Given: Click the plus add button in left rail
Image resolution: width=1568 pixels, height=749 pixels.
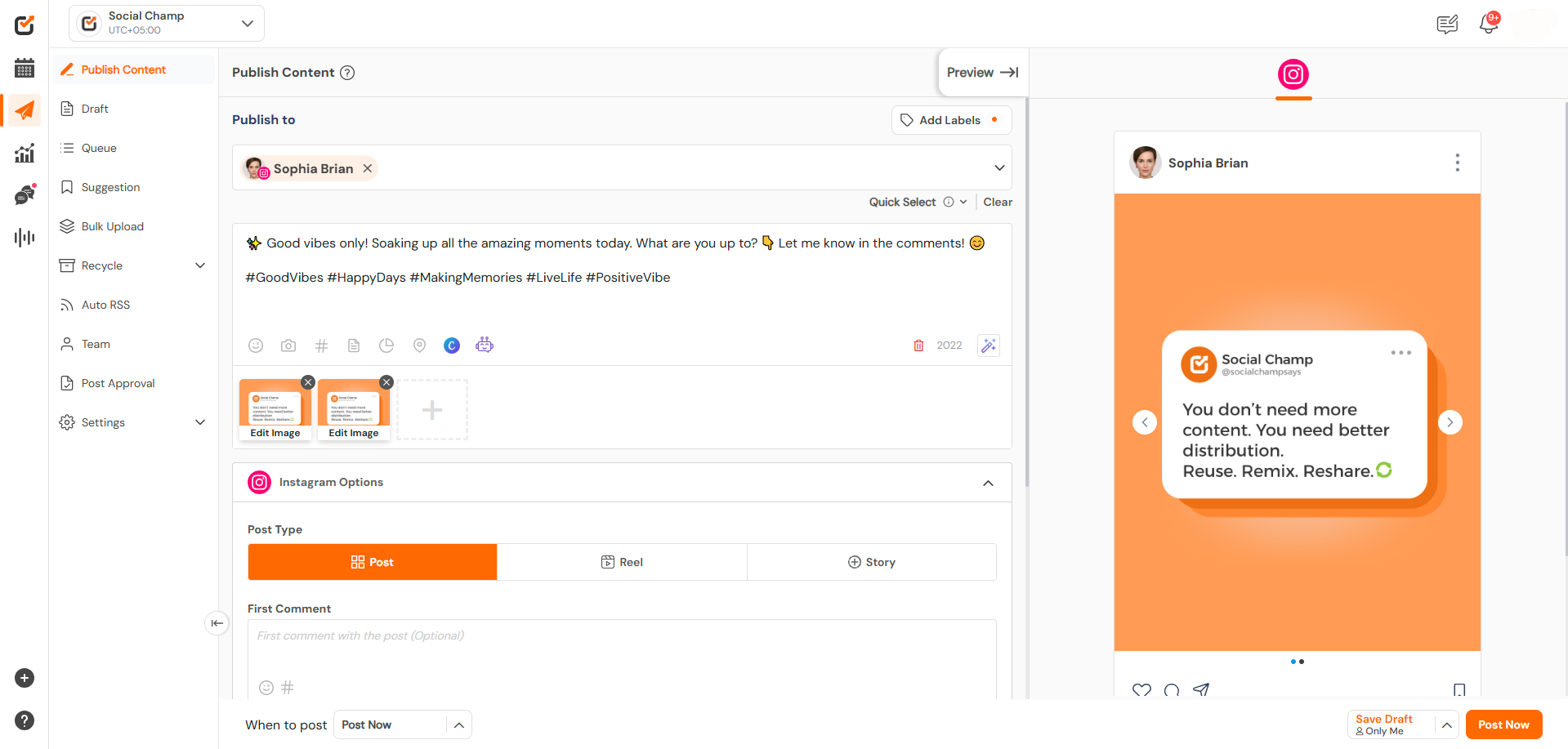Looking at the screenshot, I should [25, 678].
